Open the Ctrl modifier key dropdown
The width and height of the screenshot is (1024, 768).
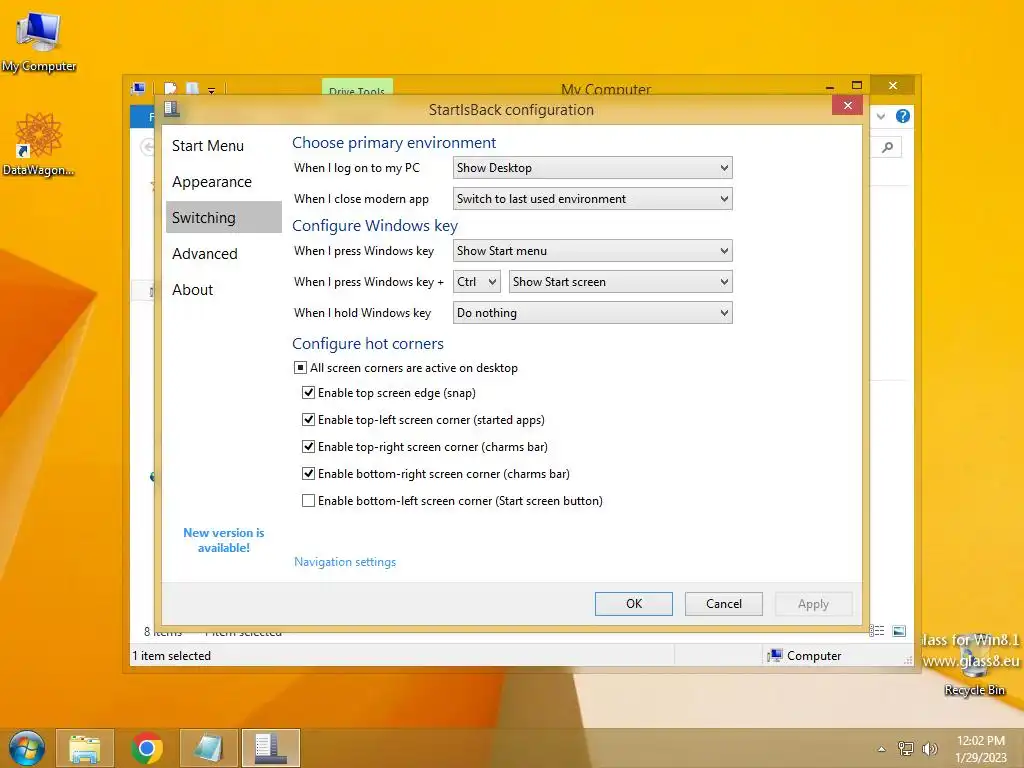click(477, 281)
